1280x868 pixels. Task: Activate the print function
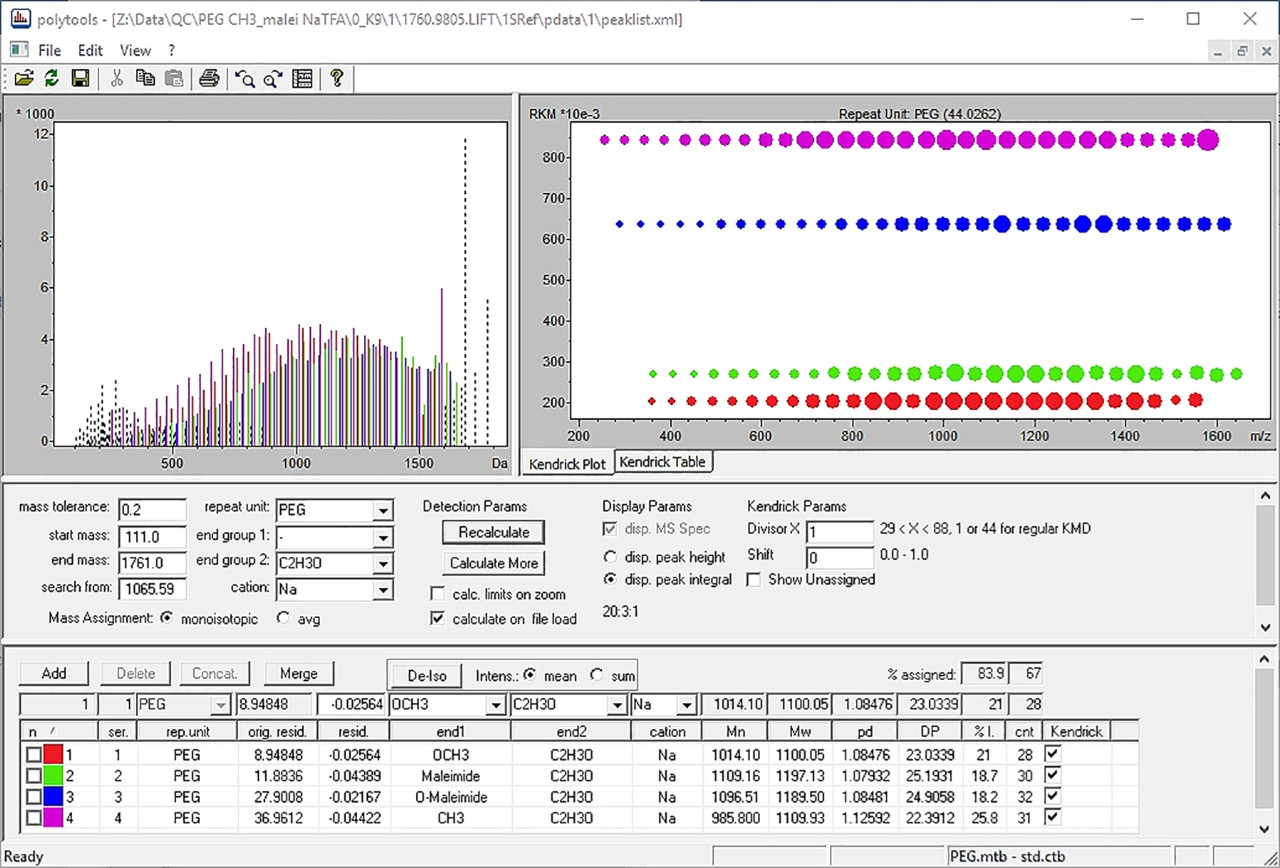[209, 78]
